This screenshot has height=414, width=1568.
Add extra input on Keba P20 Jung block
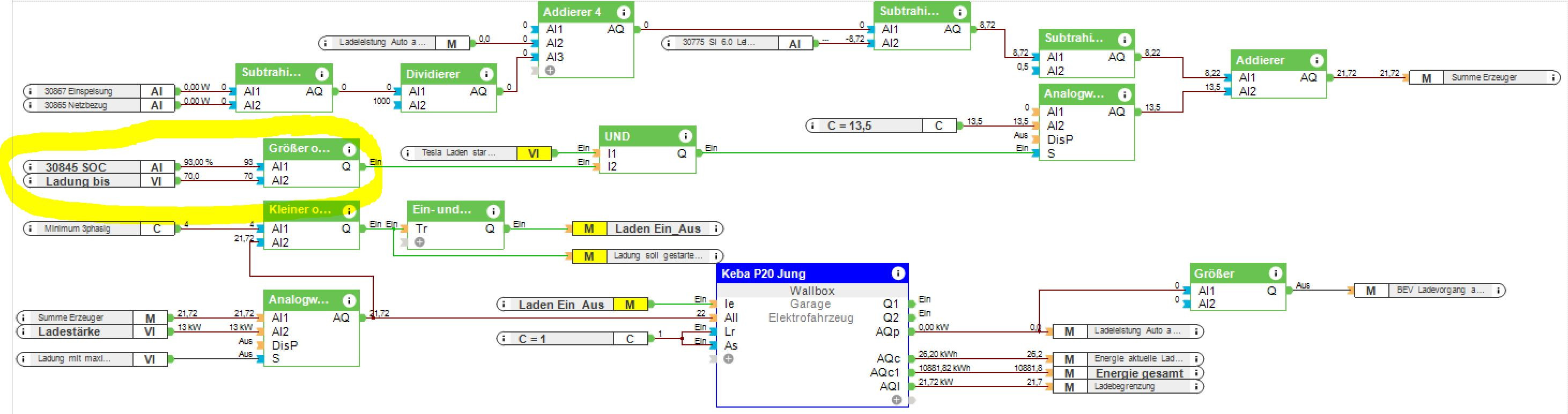coord(728,359)
